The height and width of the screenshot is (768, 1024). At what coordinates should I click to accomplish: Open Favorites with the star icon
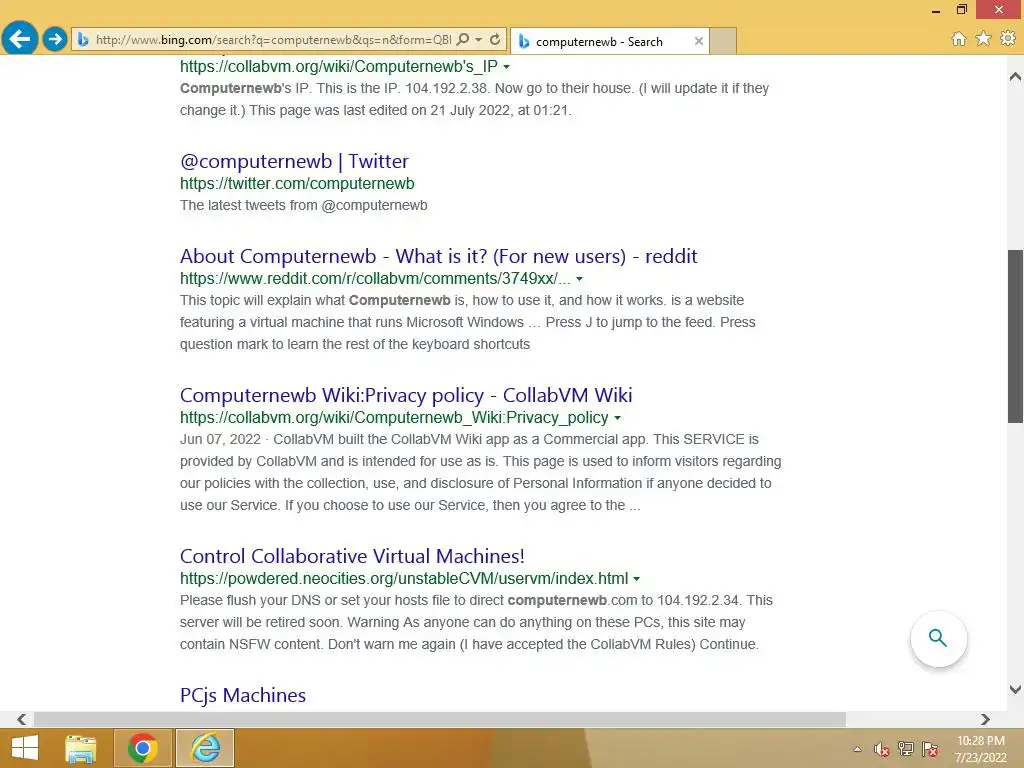click(984, 39)
